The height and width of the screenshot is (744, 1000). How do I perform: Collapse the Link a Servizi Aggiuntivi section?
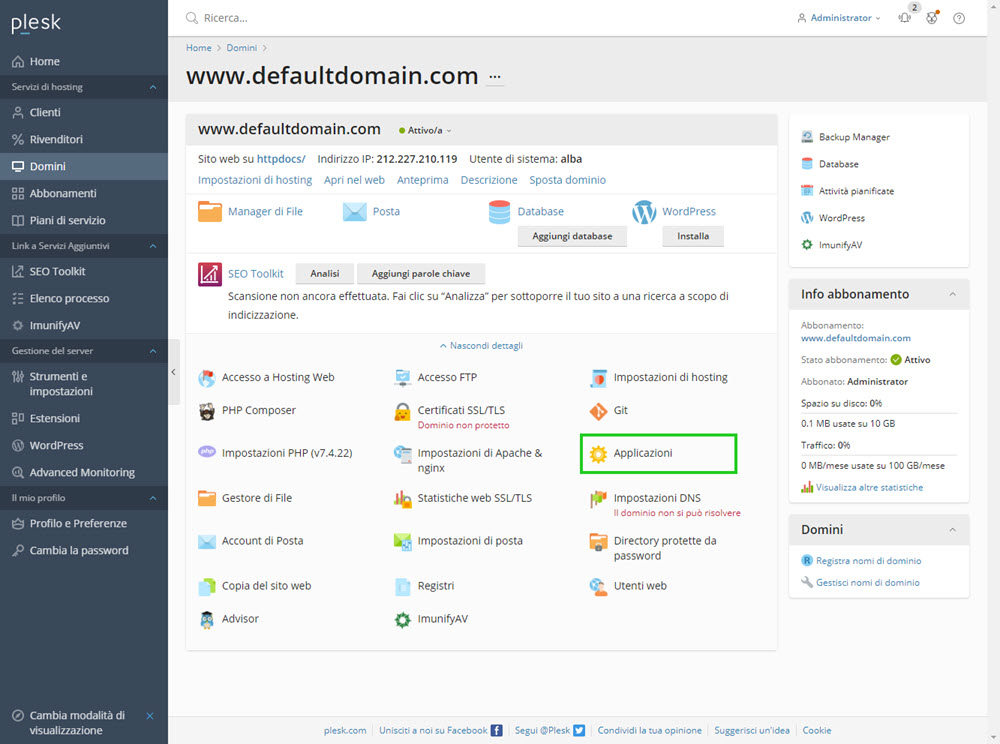(153, 246)
